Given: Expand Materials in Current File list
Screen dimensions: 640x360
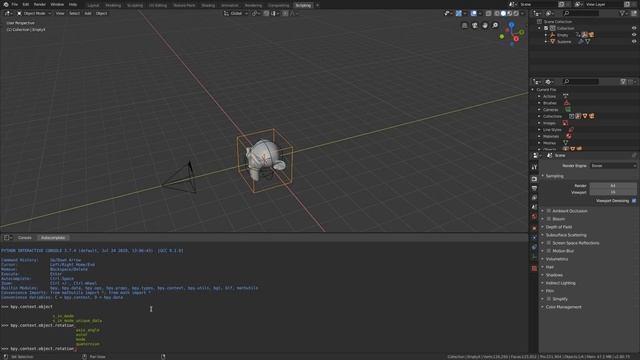Looking at the screenshot, I should (x=540, y=136).
